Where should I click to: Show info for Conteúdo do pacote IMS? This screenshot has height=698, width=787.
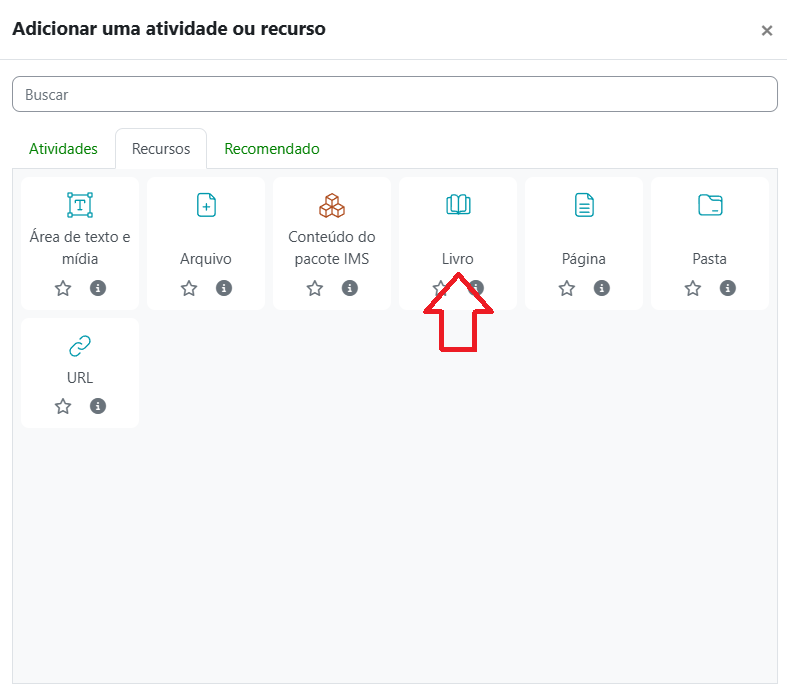(x=350, y=288)
